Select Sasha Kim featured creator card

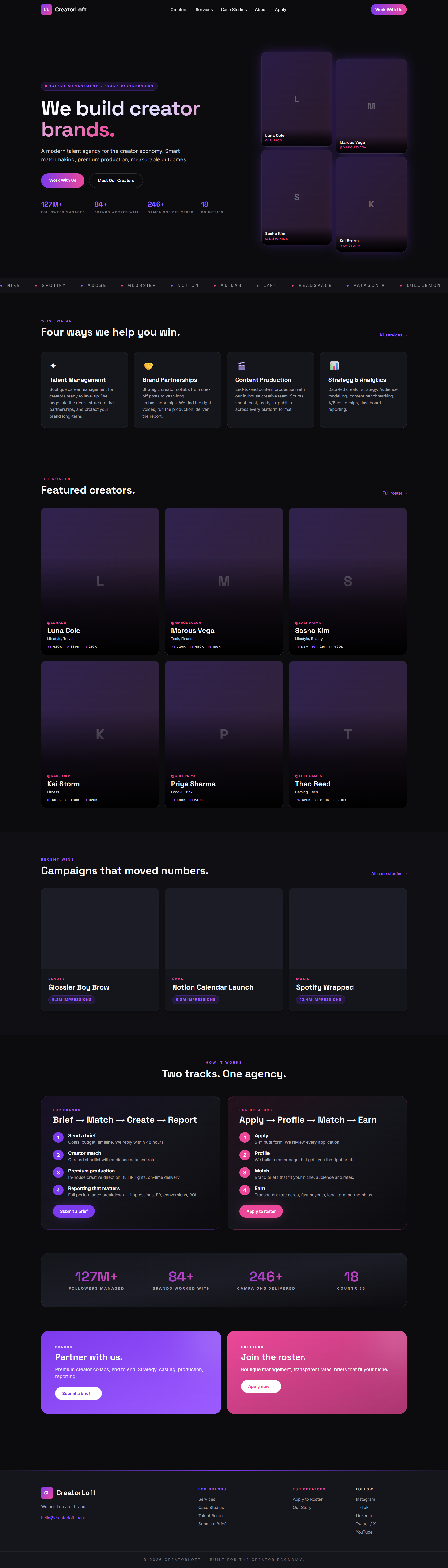pos(348,581)
